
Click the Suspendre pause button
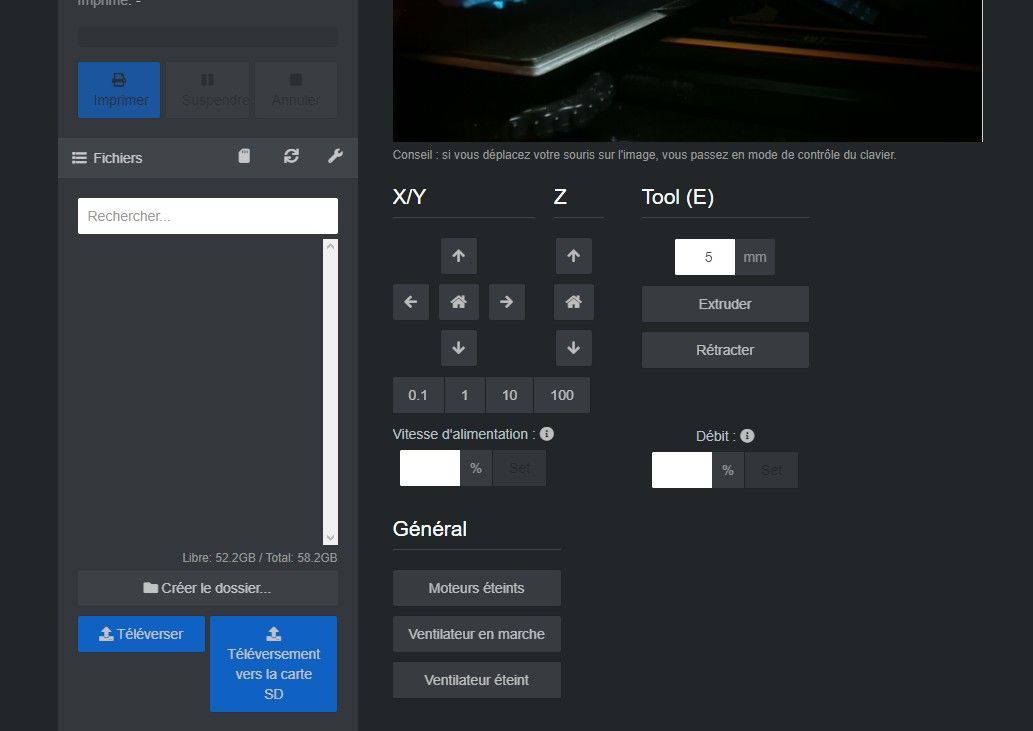click(x=208, y=90)
